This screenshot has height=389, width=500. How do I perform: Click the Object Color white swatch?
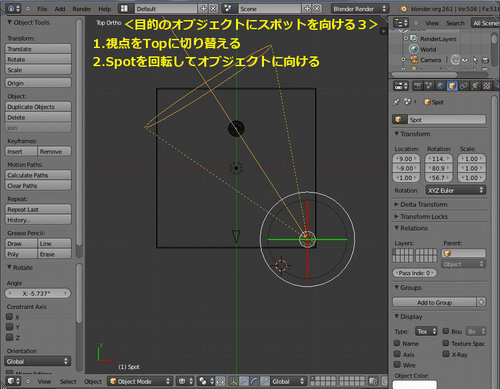point(415,385)
